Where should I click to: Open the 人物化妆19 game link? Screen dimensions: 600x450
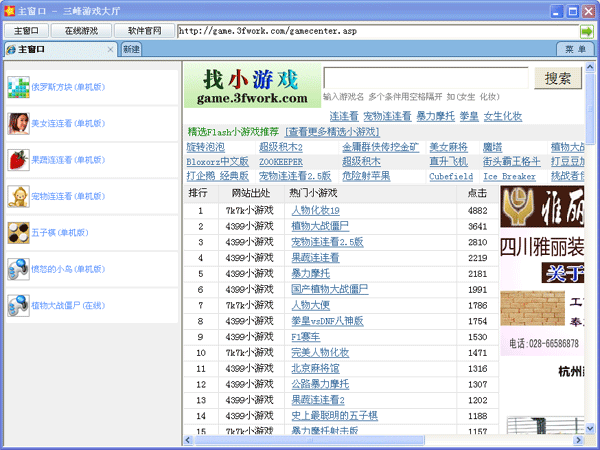click(315, 211)
